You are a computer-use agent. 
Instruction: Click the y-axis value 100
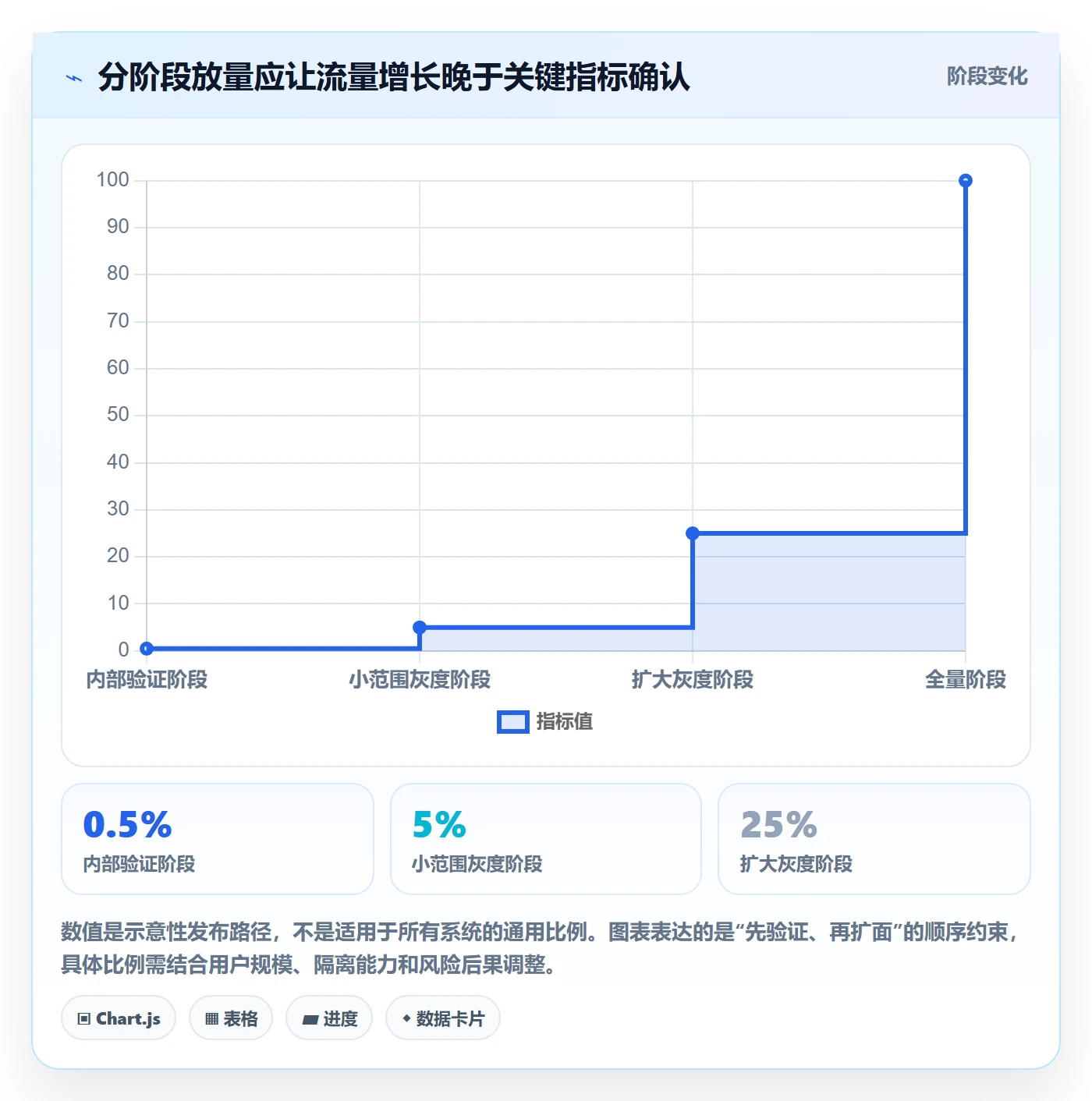coord(112,180)
